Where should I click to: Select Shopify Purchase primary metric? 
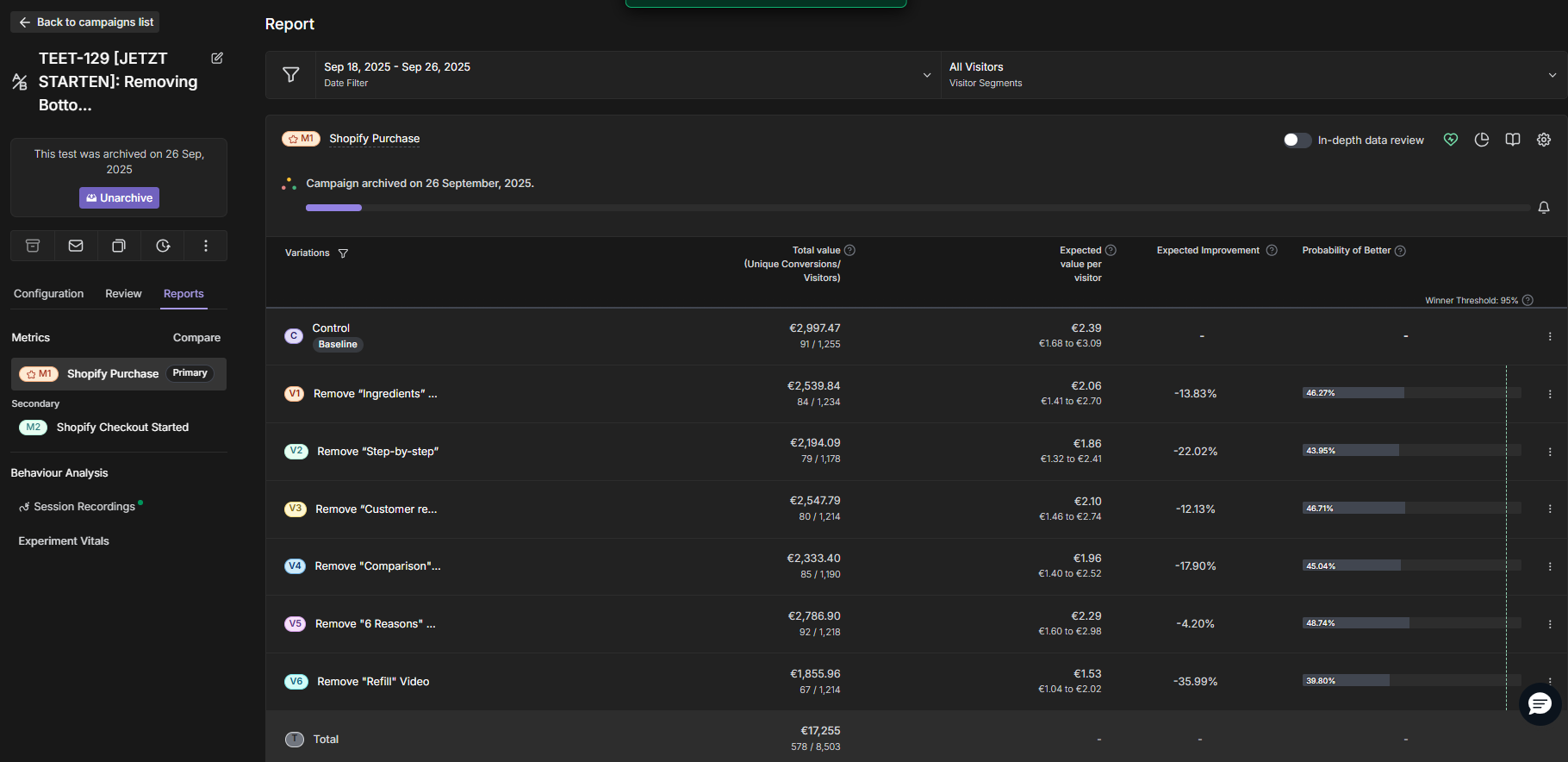tap(119, 374)
